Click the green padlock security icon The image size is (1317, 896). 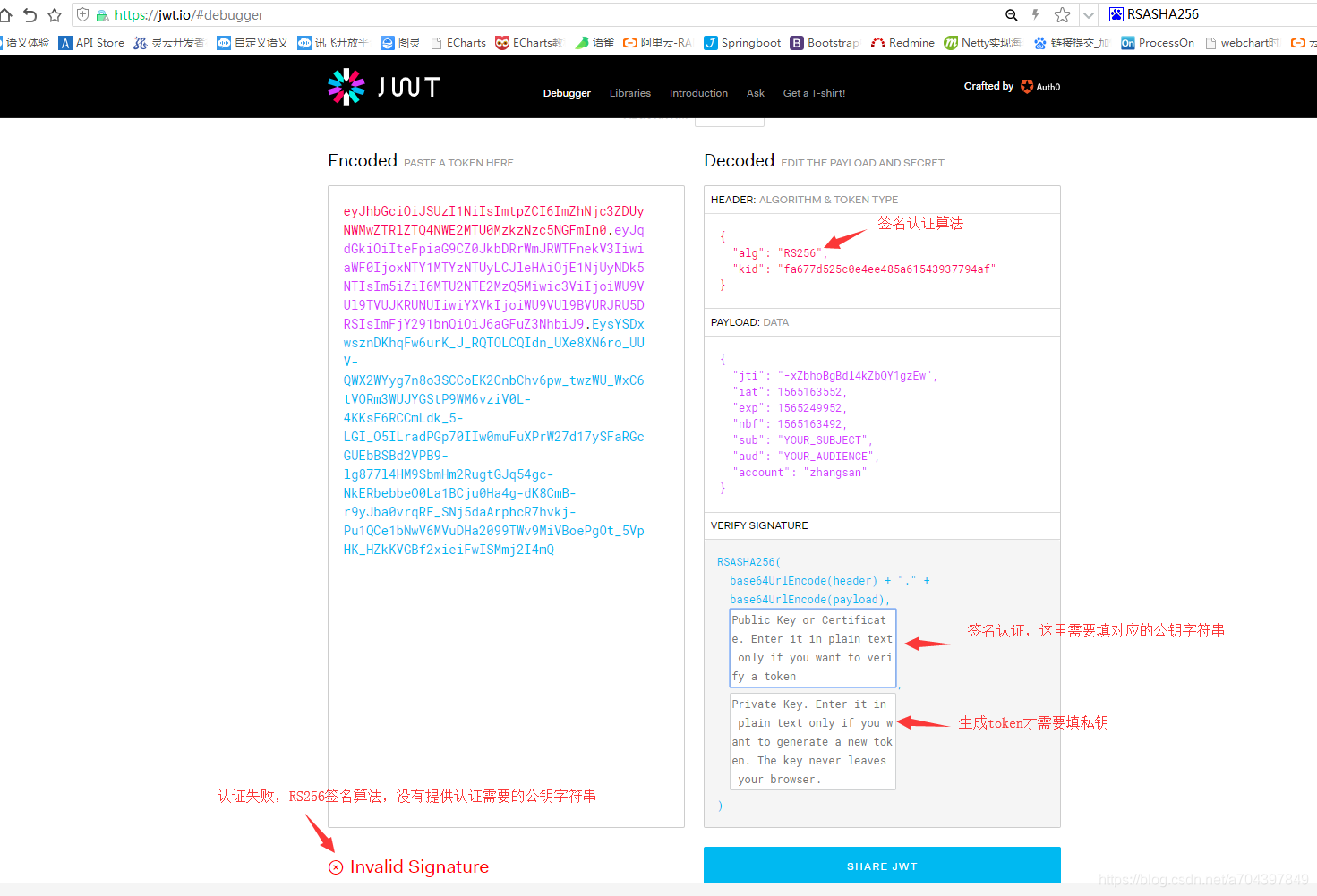click(102, 15)
